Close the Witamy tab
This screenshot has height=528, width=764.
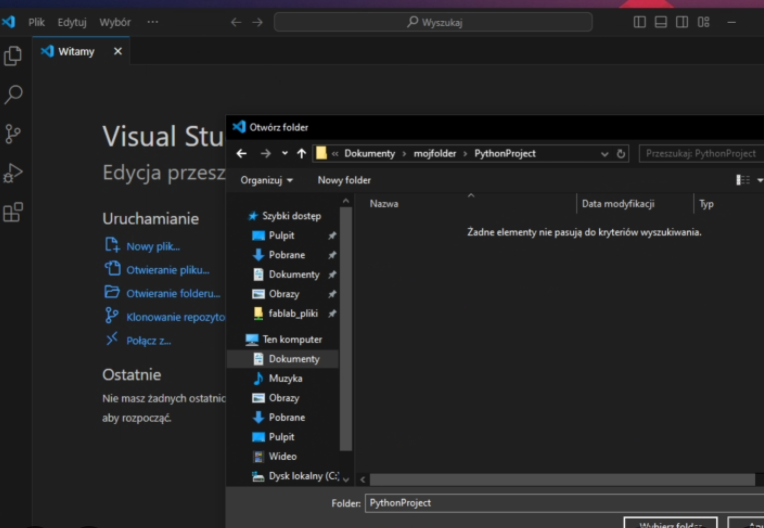[x=118, y=51]
